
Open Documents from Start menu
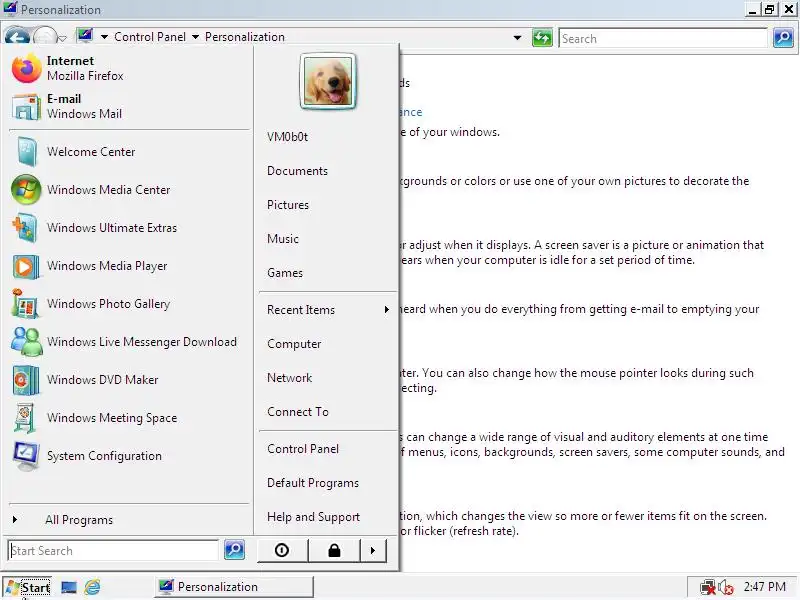click(x=297, y=171)
